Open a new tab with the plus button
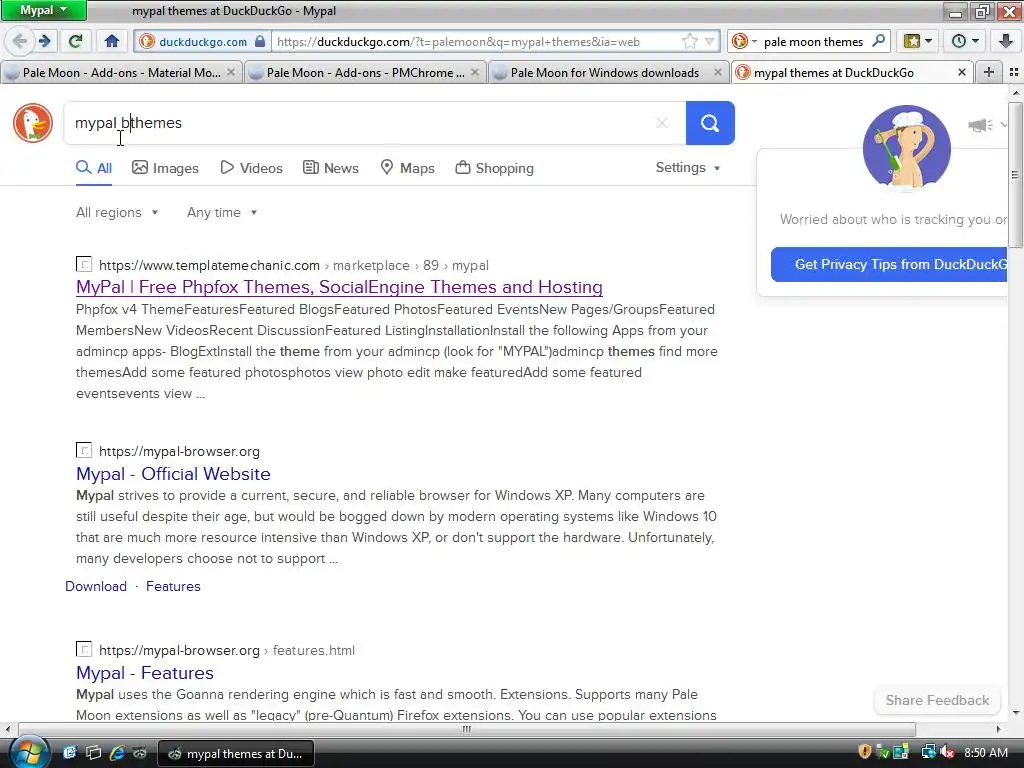1024x768 pixels. (x=989, y=72)
